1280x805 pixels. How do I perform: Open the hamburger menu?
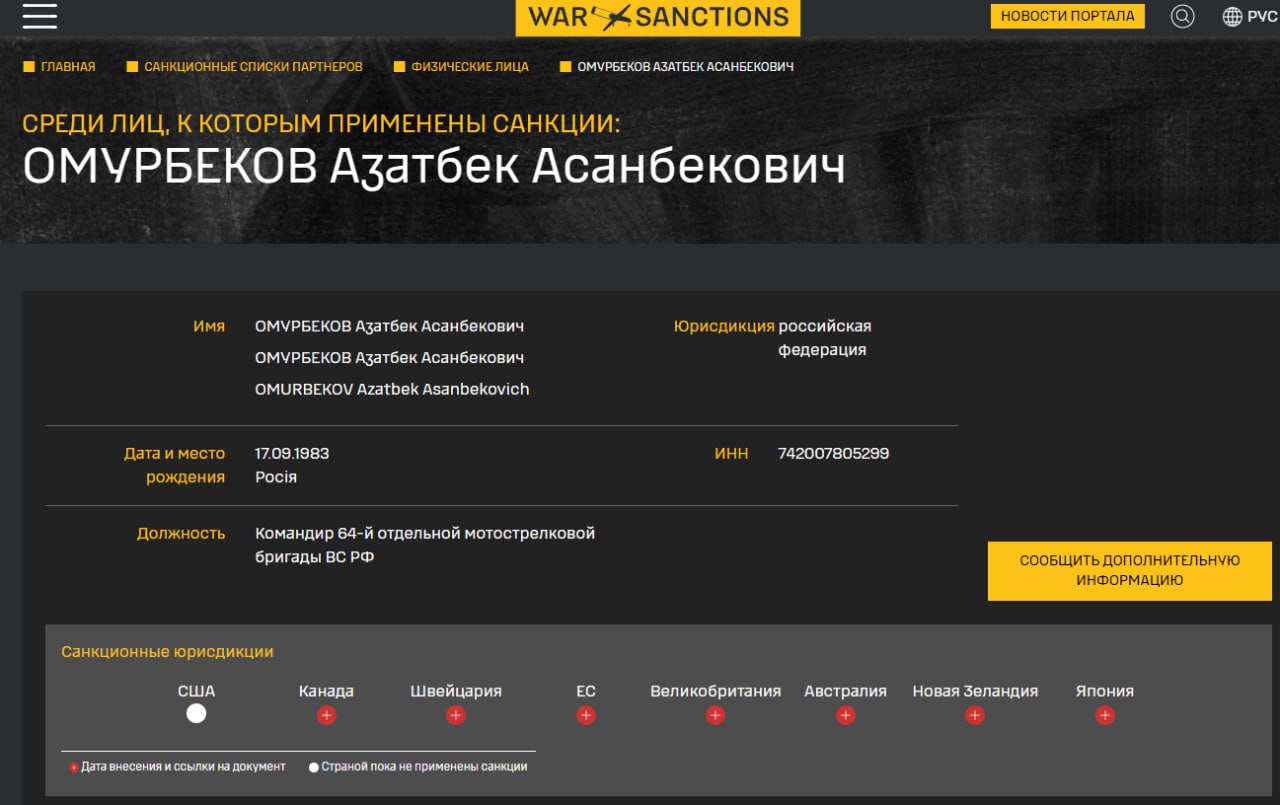click(x=40, y=16)
